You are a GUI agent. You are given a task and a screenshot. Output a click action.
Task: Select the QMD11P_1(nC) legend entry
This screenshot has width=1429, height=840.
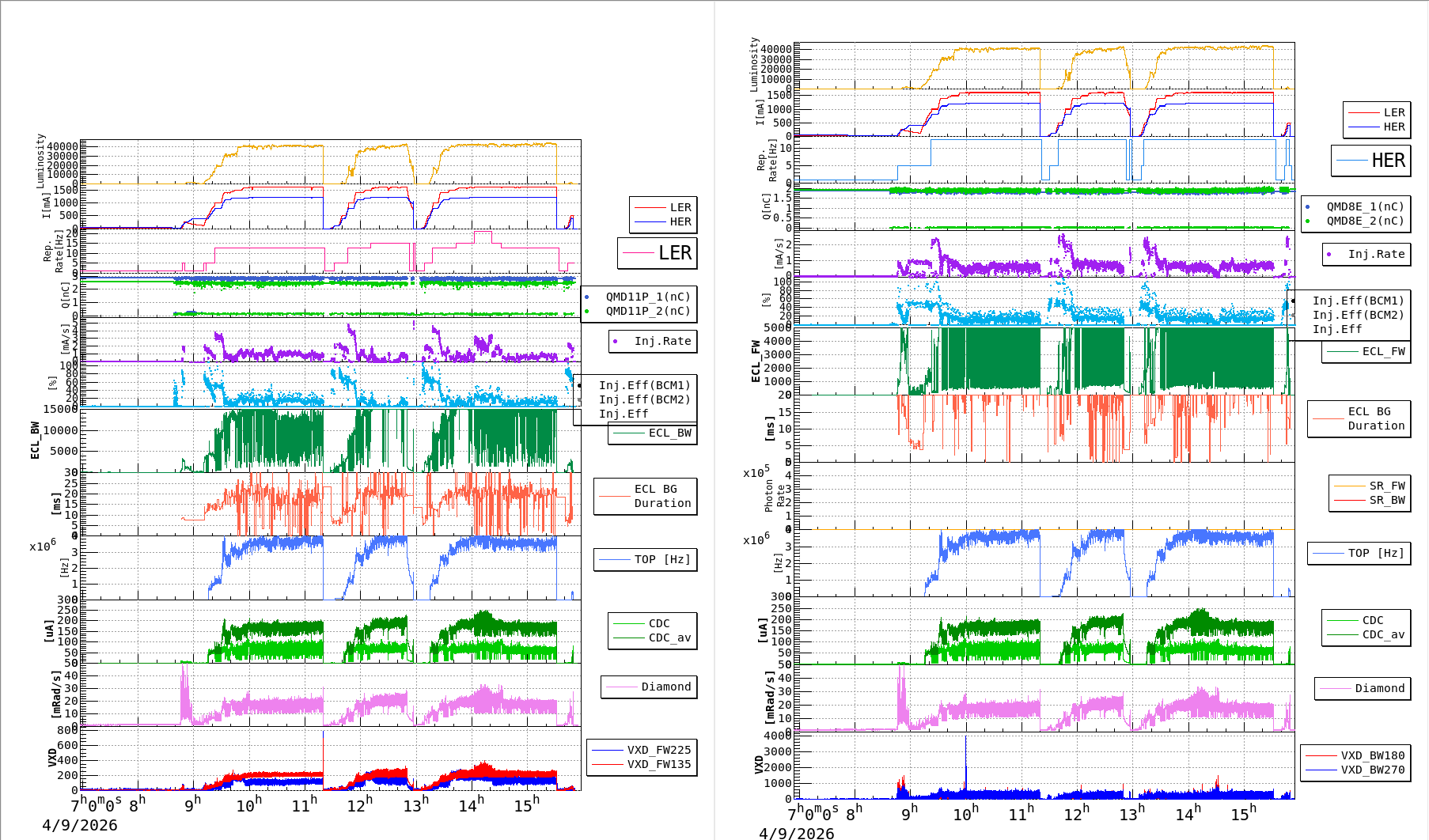pos(647,297)
